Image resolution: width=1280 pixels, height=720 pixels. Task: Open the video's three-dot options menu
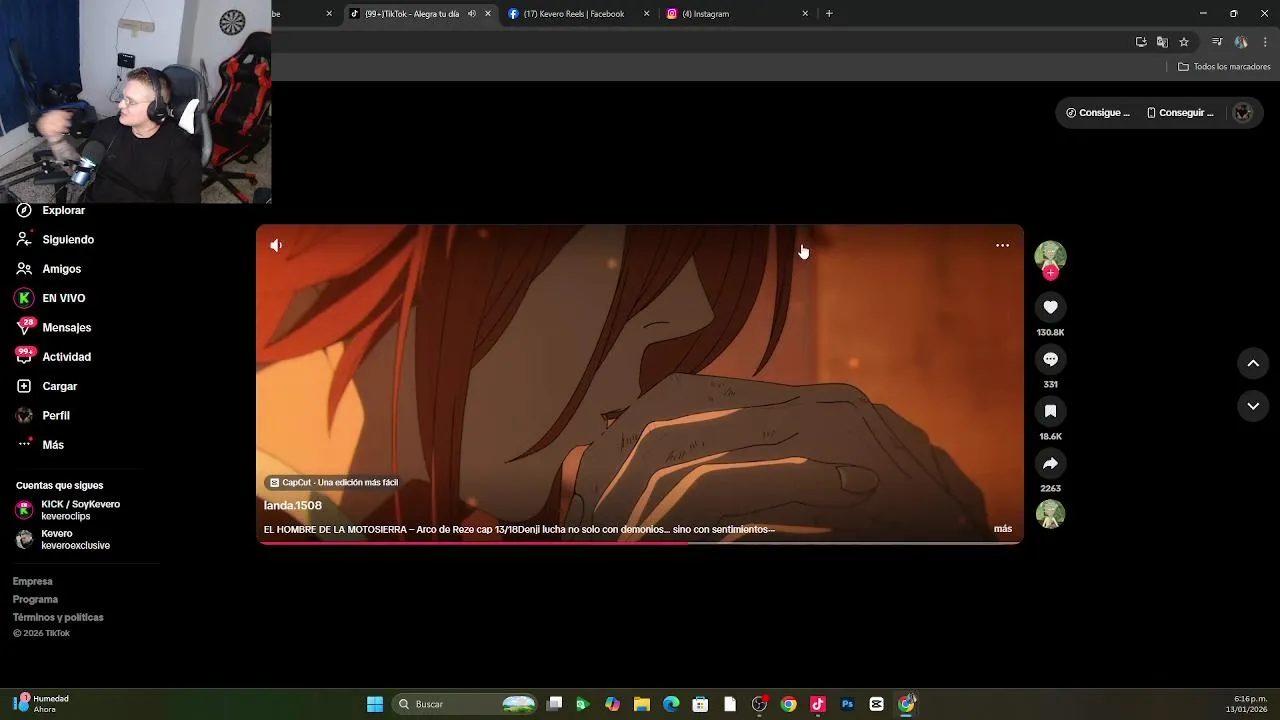coord(1002,245)
